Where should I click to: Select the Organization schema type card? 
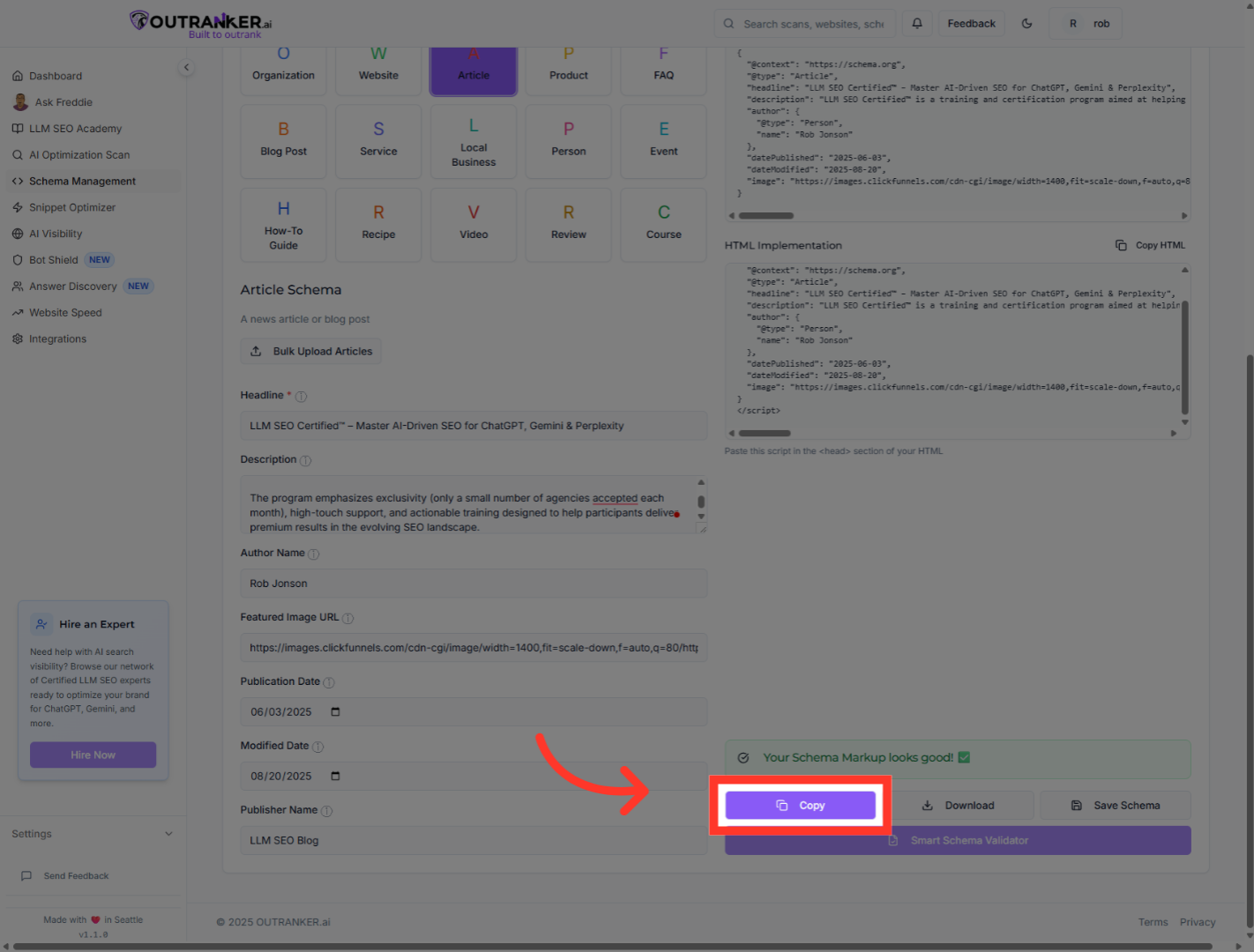283,71
